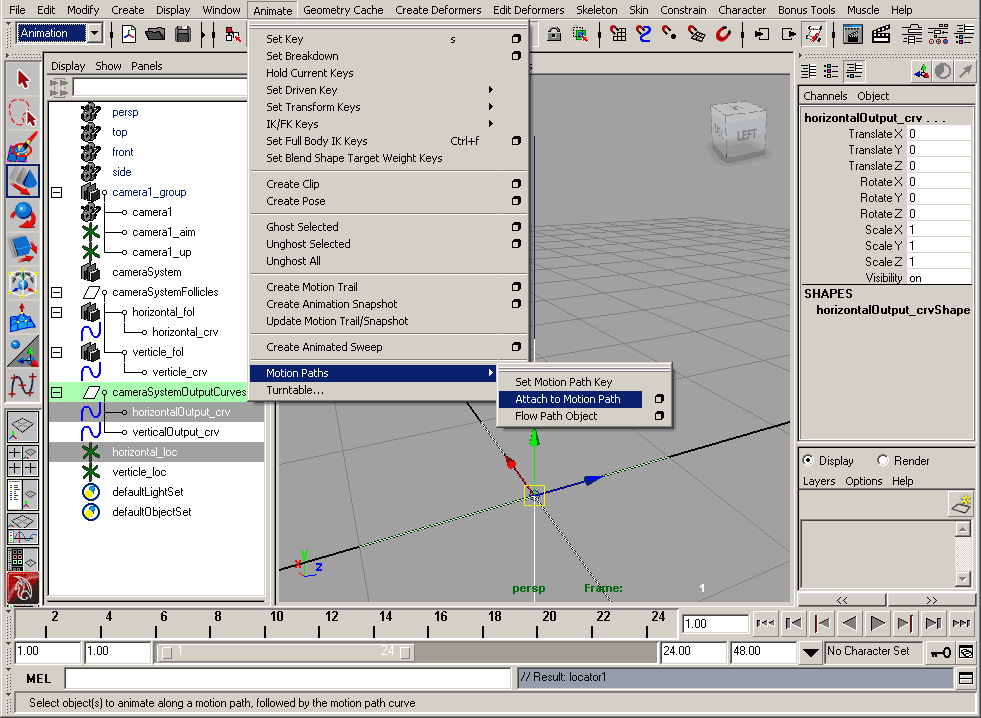Open the animation preferences icon
This screenshot has height=718, width=981.
[966, 652]
